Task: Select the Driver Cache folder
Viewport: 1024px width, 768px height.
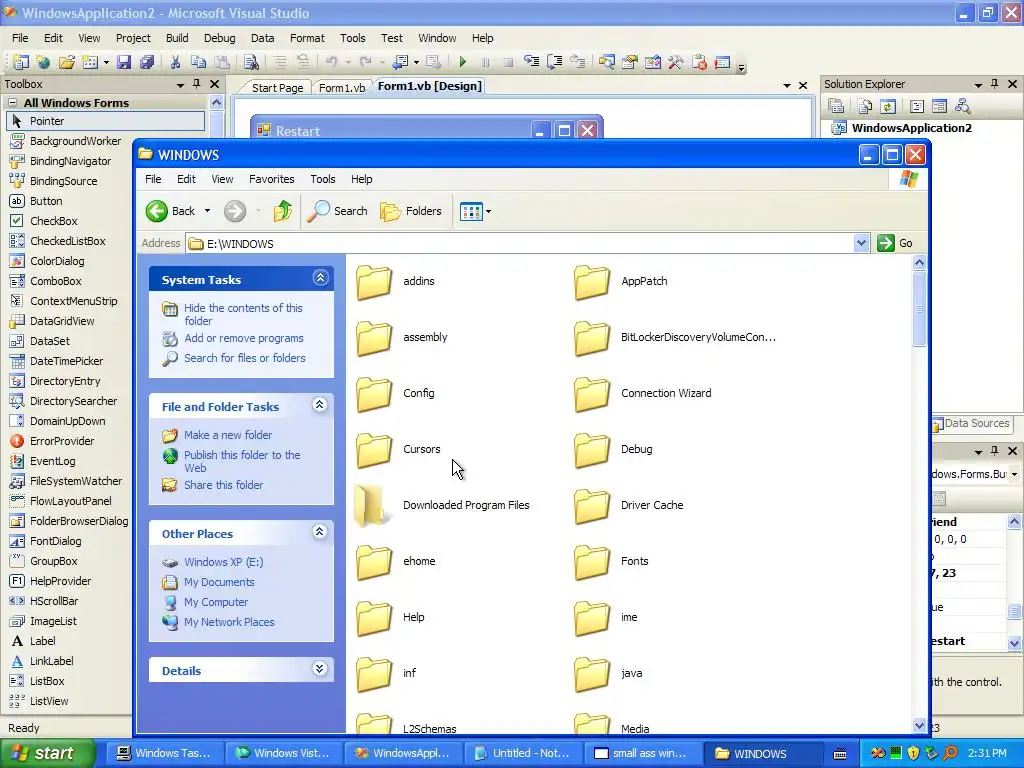Action: (629, 505)
